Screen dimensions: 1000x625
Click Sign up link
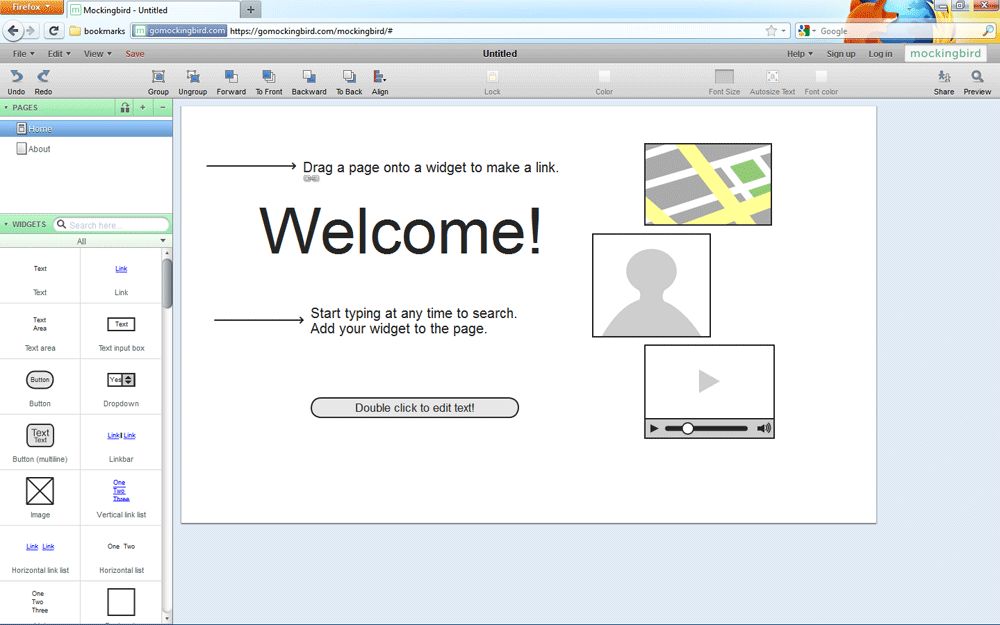tap(841, 54)
